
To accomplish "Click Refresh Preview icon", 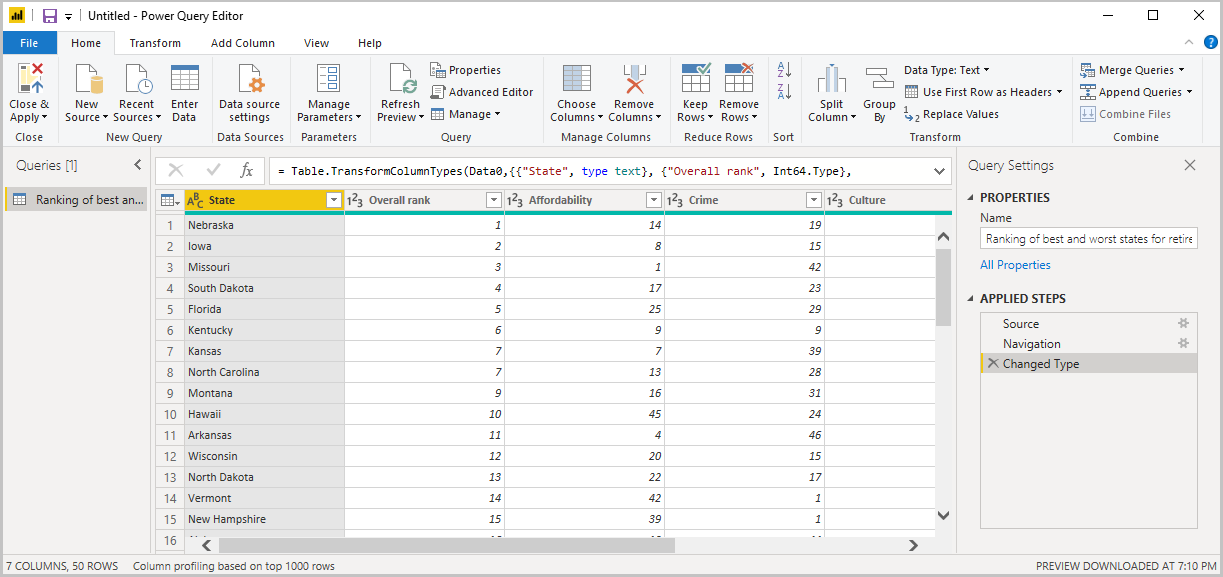I will click(x=400, y=79).
